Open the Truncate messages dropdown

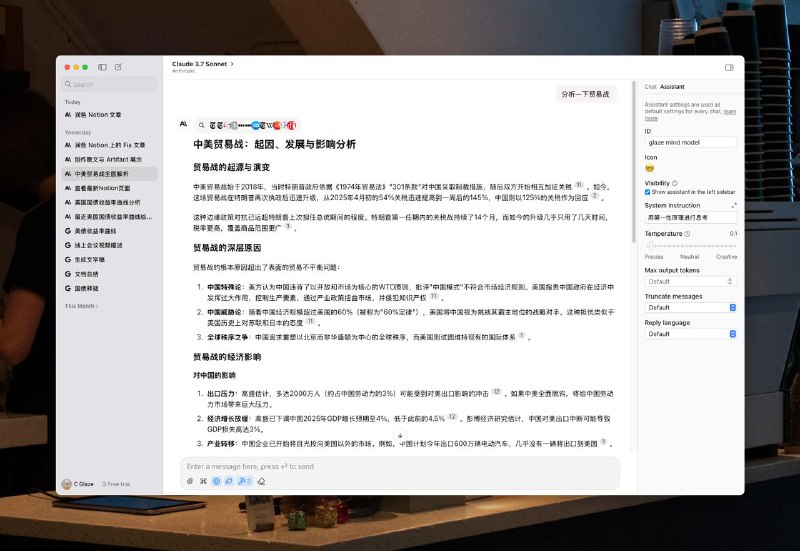tap(690, 307)
